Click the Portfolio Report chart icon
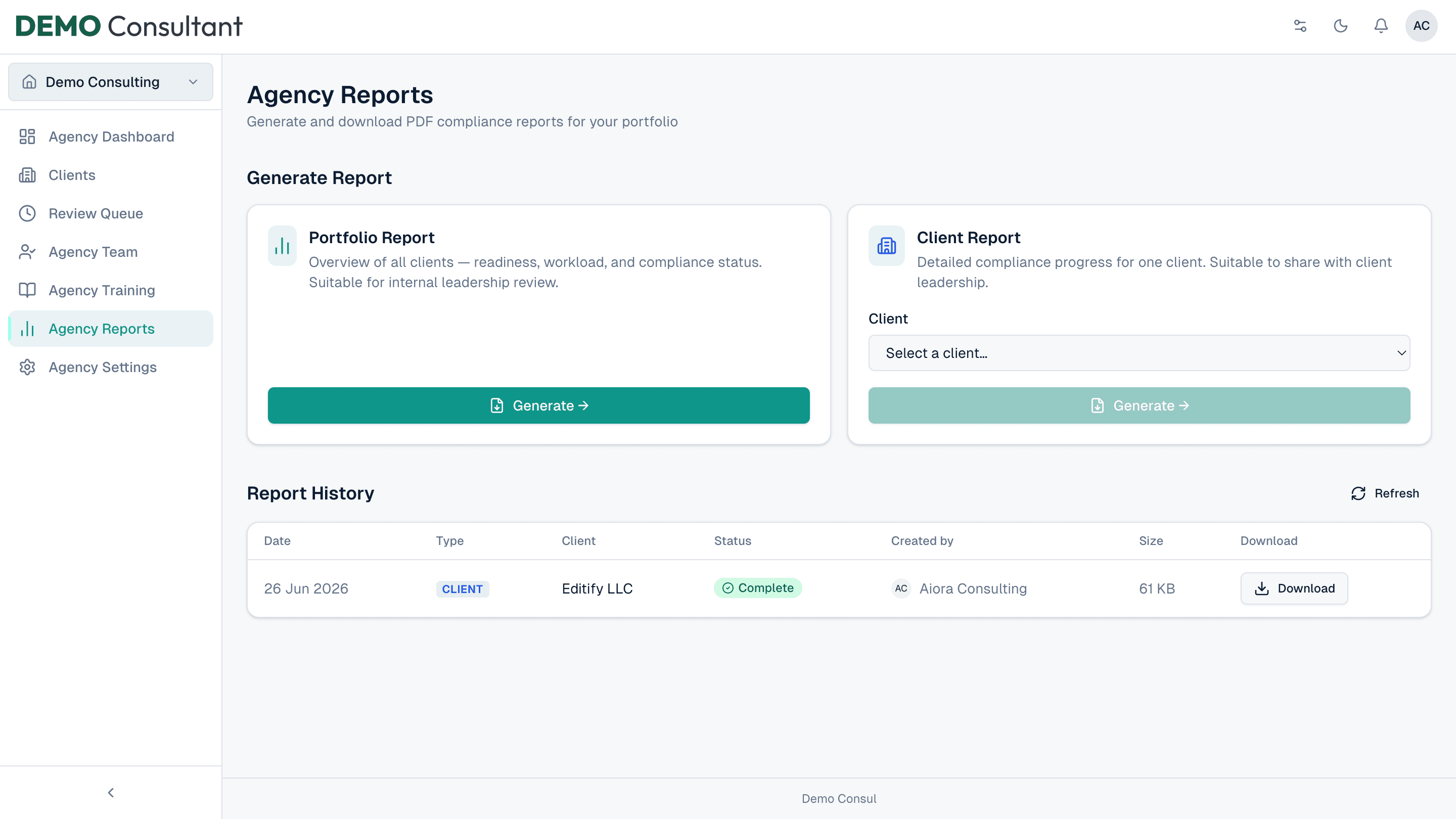Viewport: 1456px width, 819px height. (282, 246)
